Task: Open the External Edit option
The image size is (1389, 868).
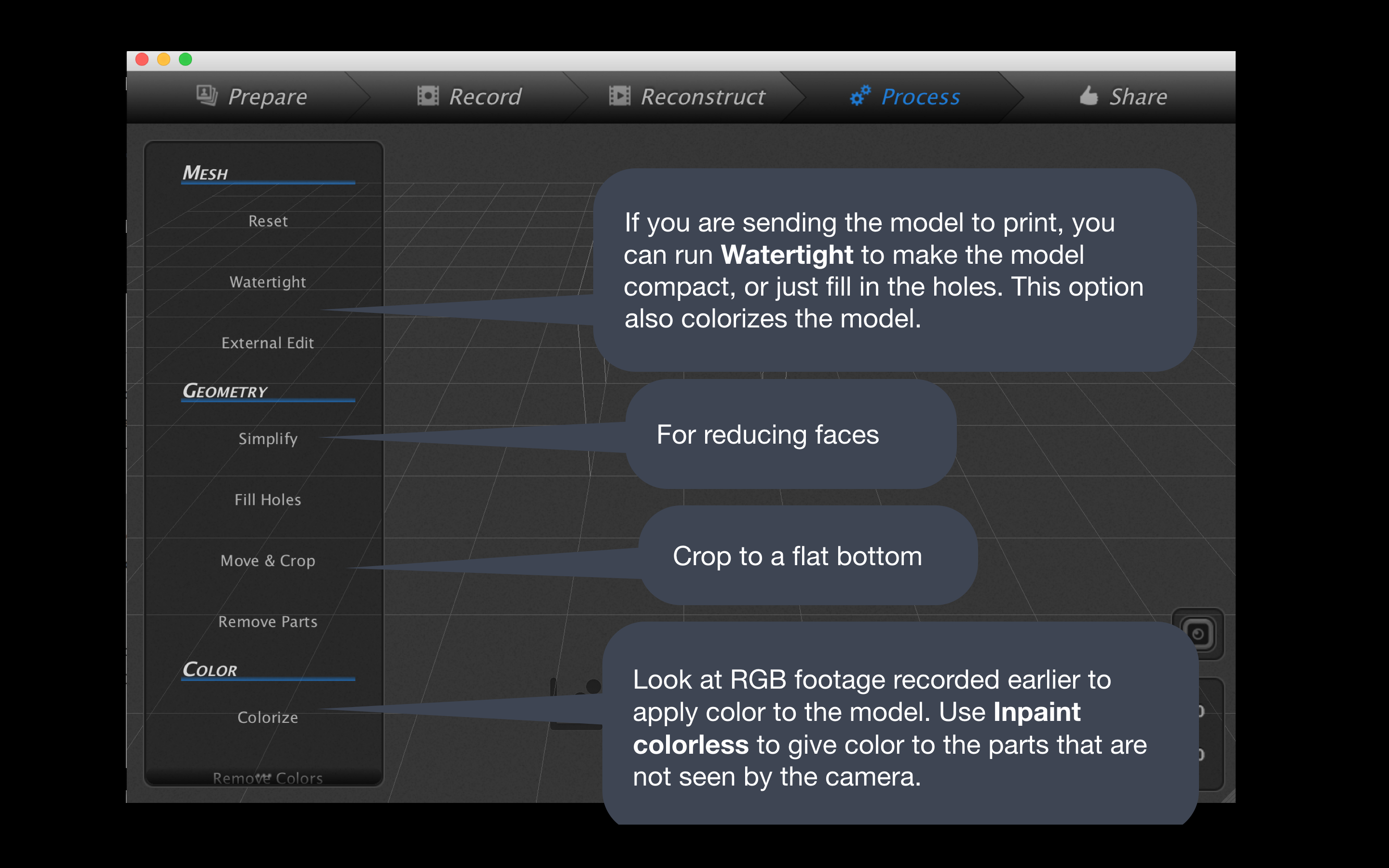Action: coord(268,343)
